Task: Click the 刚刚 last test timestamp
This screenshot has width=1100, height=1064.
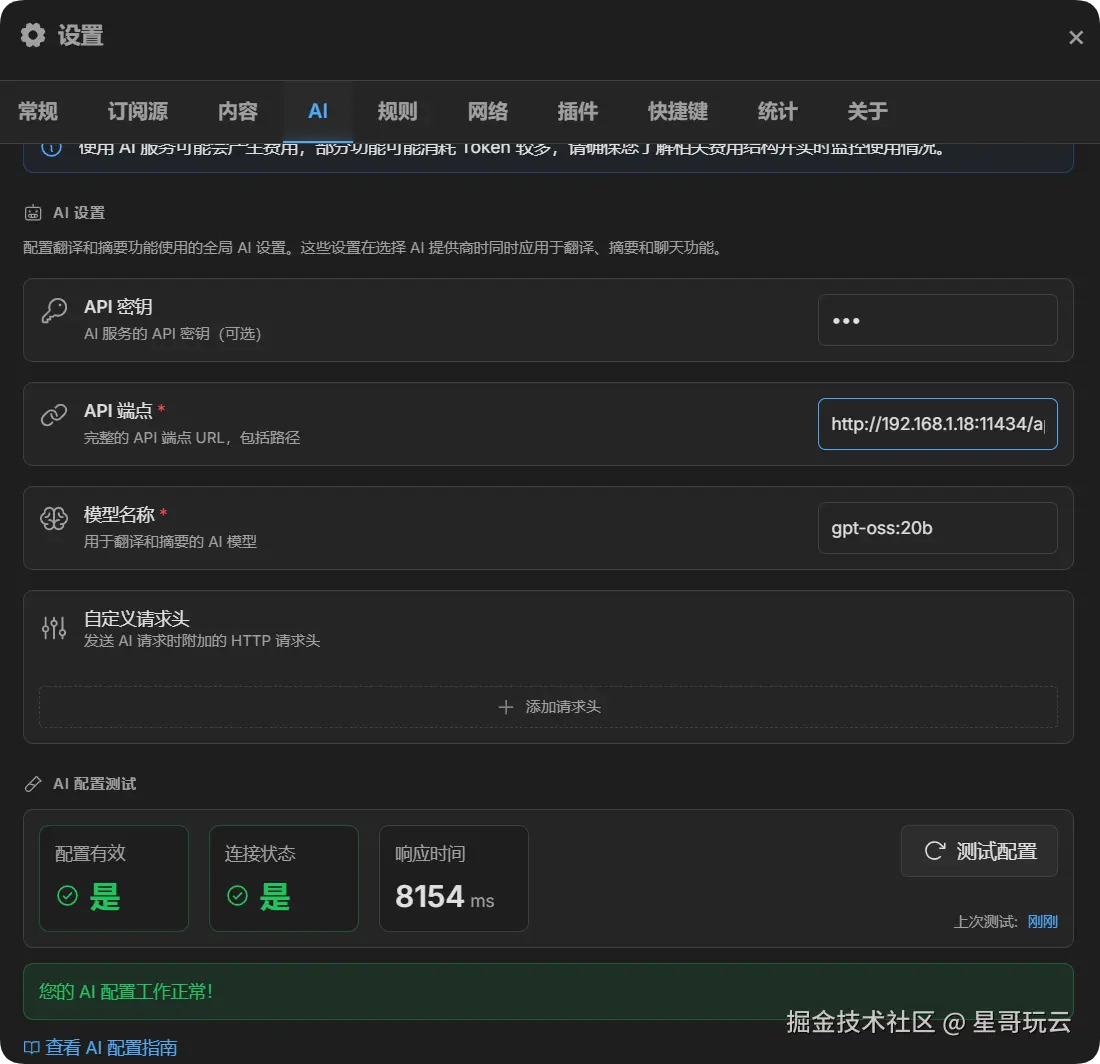Action: click(x=1042, y=922)
